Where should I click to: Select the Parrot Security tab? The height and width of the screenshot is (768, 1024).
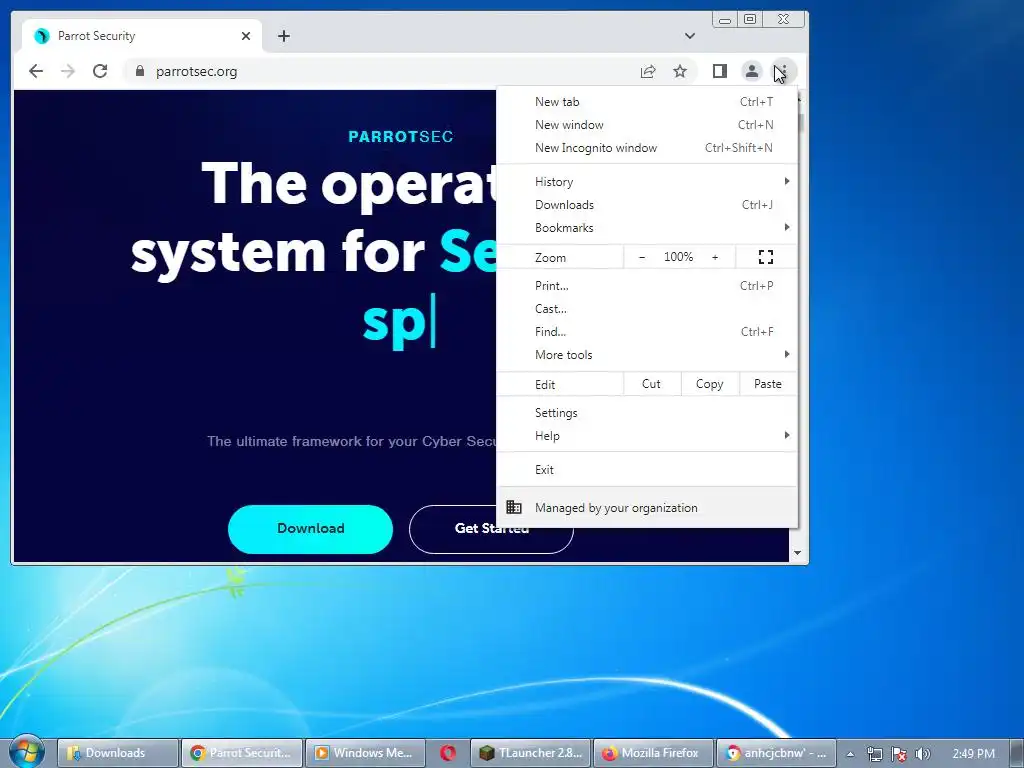pos(142,36)
